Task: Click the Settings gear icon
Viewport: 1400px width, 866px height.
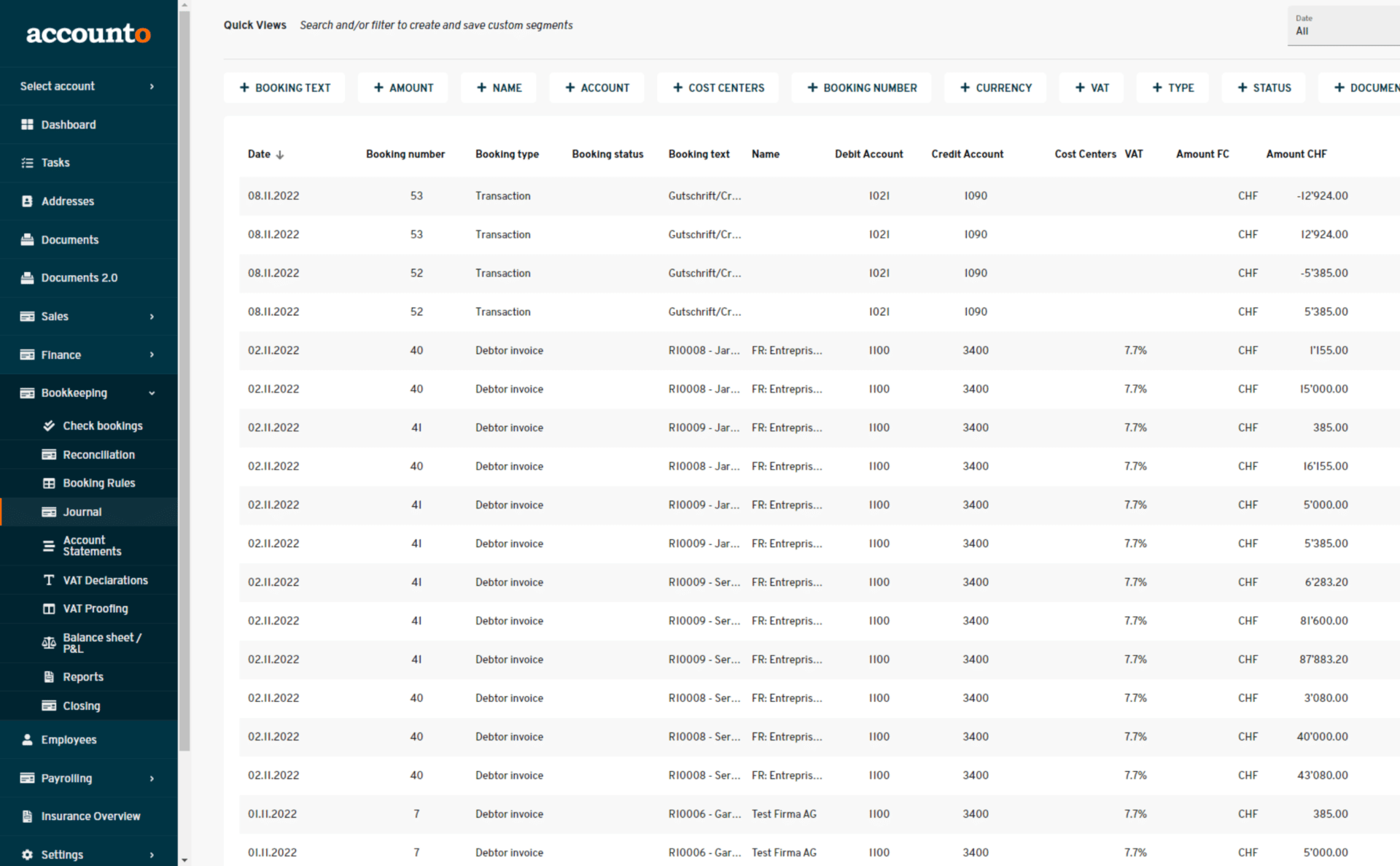Action: pos(27,855)
